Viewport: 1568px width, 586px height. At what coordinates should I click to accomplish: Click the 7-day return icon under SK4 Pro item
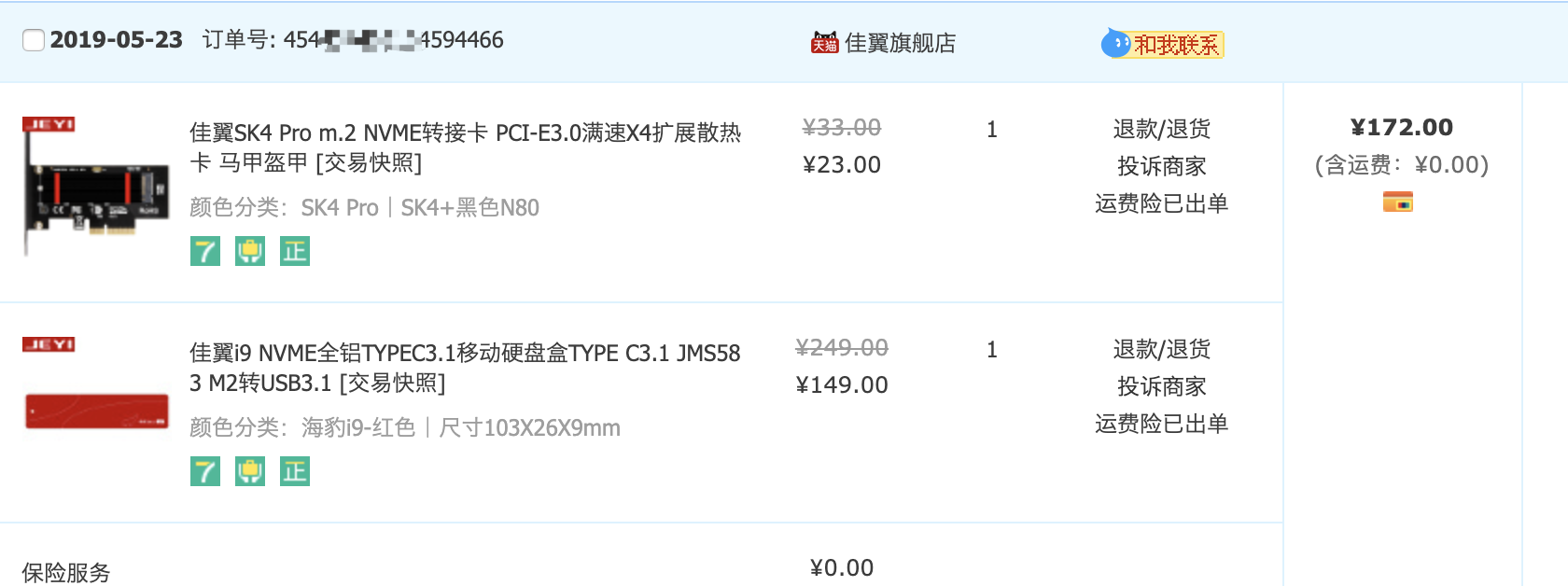point(205,251)
